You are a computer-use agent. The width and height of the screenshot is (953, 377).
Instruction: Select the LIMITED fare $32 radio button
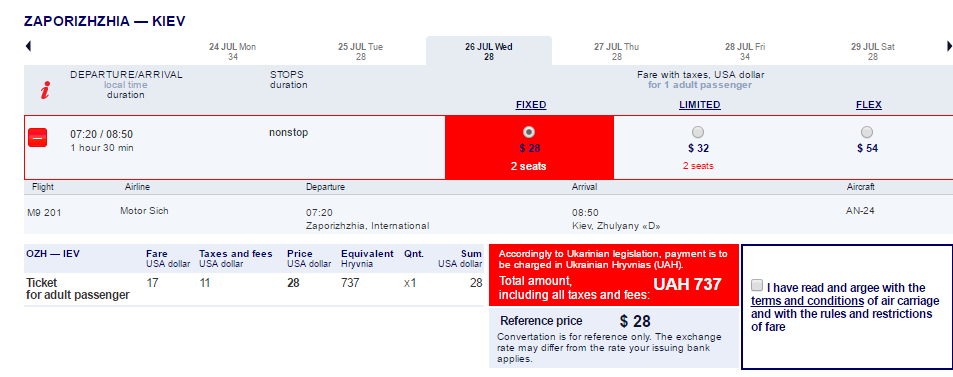coord(698,132)
